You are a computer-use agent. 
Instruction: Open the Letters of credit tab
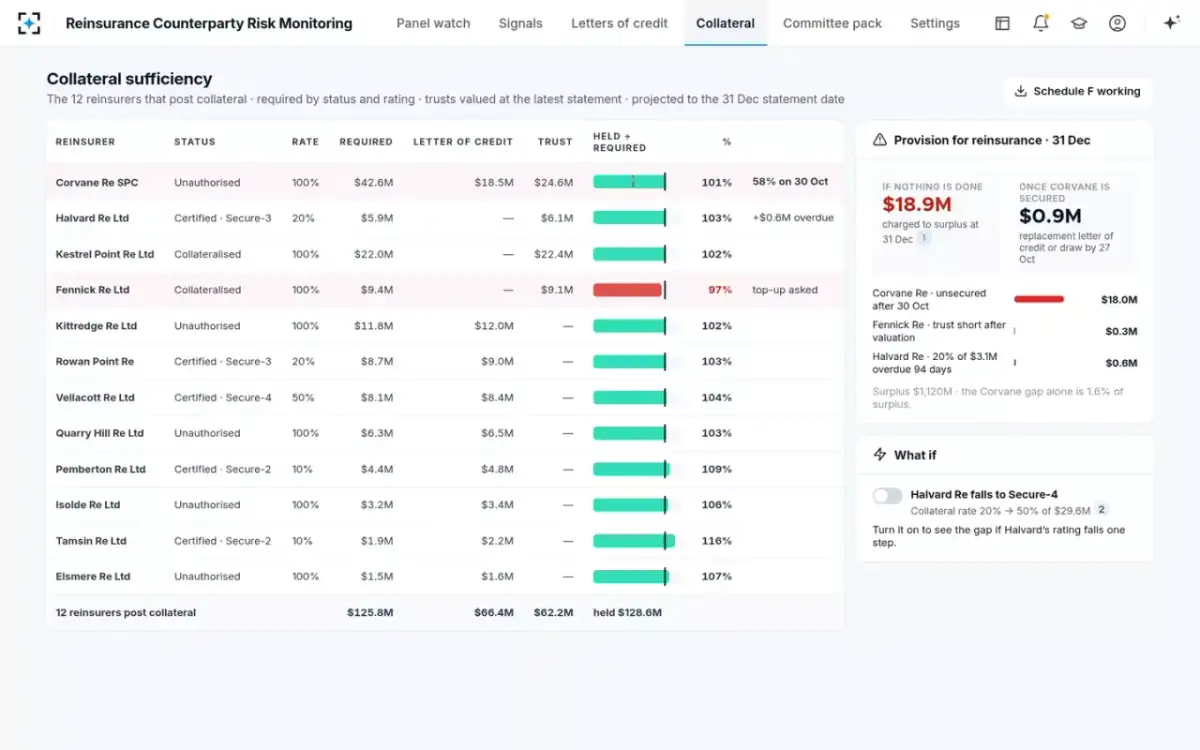click(x=619, y=23)
